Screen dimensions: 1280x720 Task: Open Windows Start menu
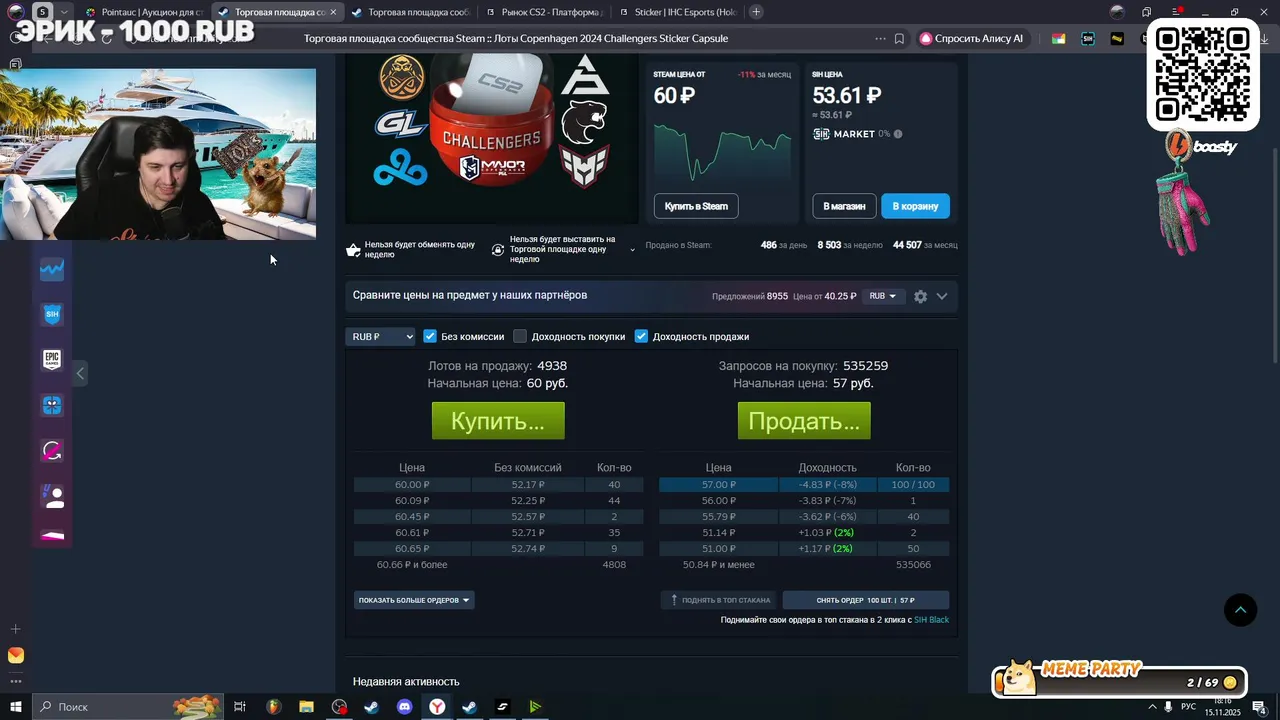click(15, 707)
